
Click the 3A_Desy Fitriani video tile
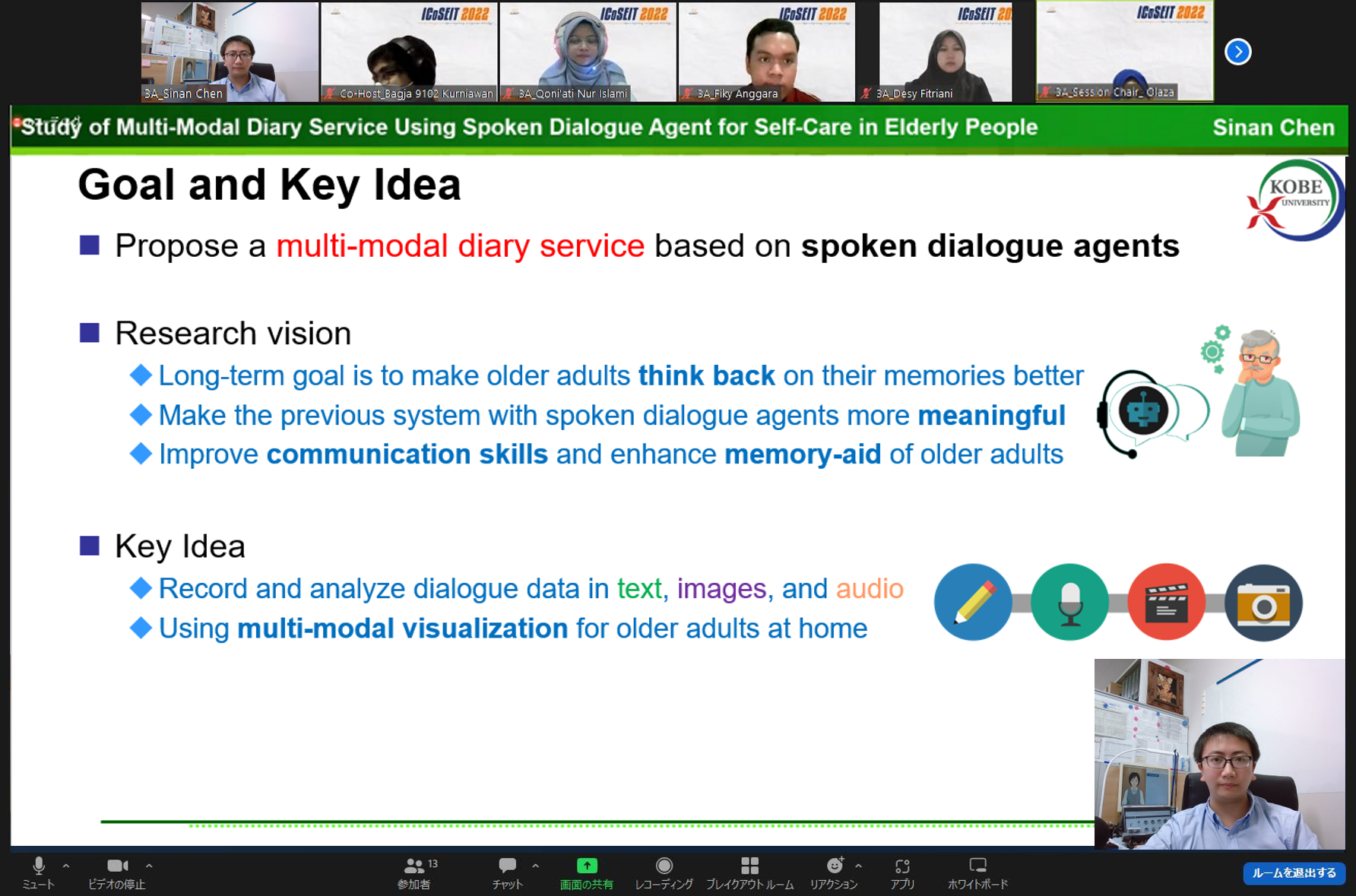click(x=946, y=52)
